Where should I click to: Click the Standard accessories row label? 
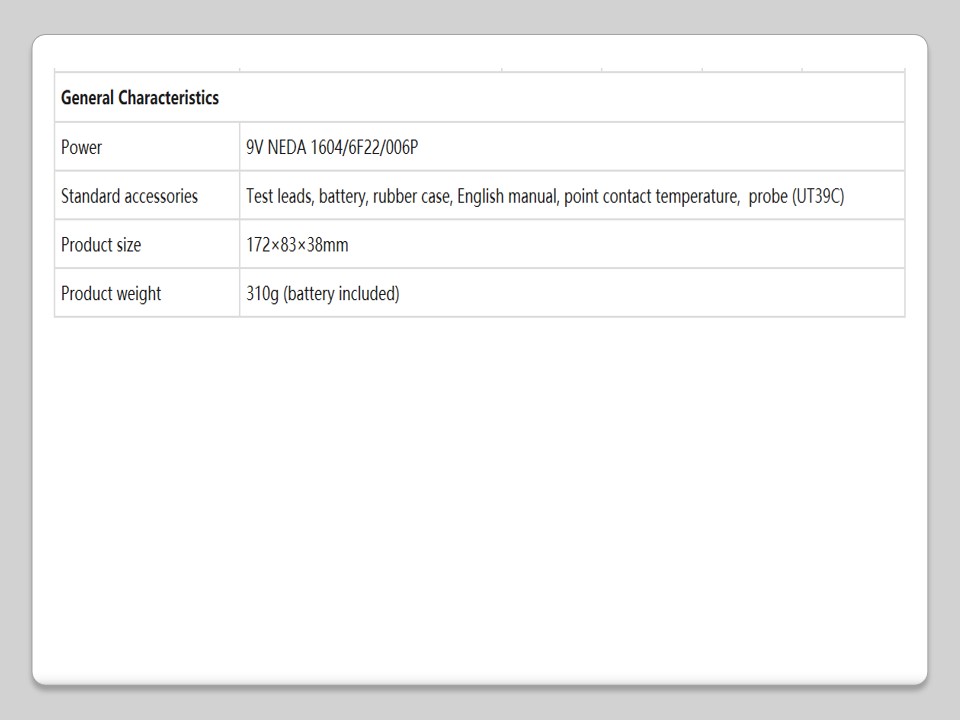129,196
